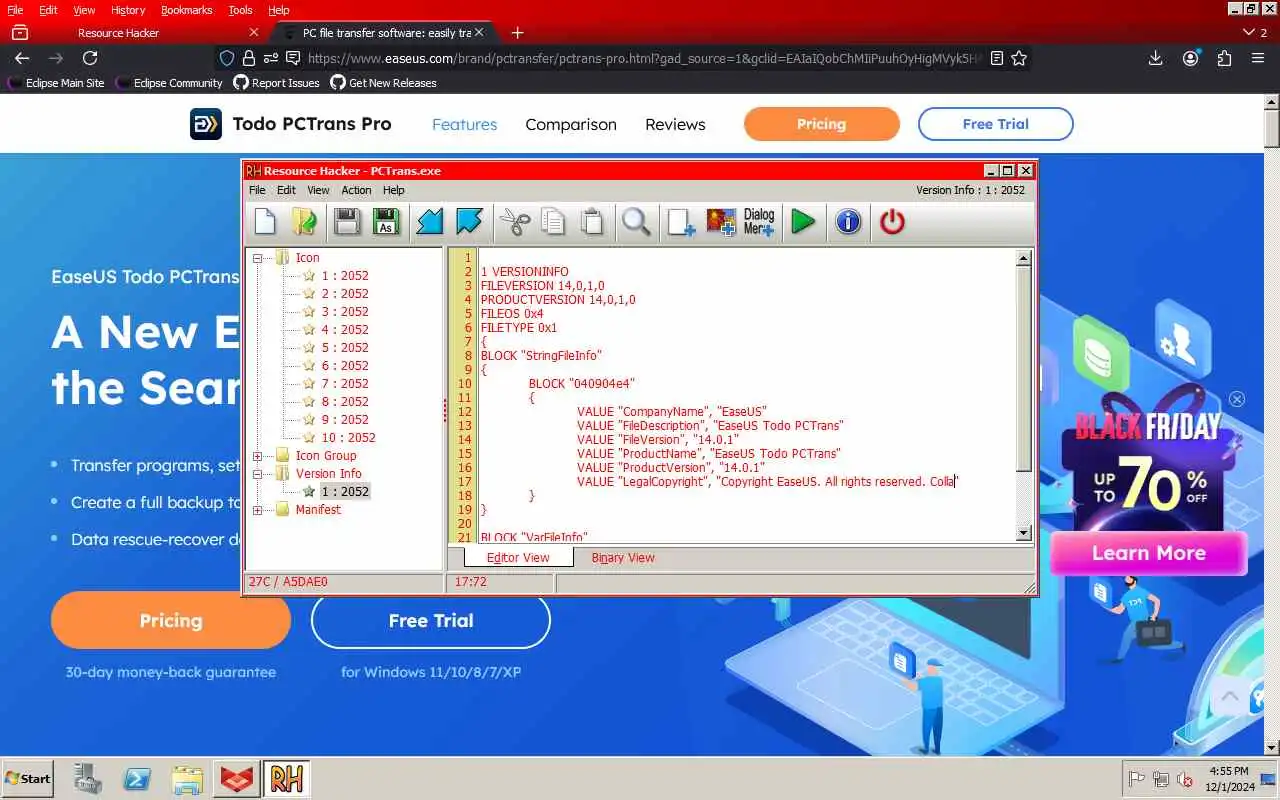The width and height of the screenshot is (1280, 800).
Task: Click the large Free Trial button in the page hero
Action: (431, 620)
